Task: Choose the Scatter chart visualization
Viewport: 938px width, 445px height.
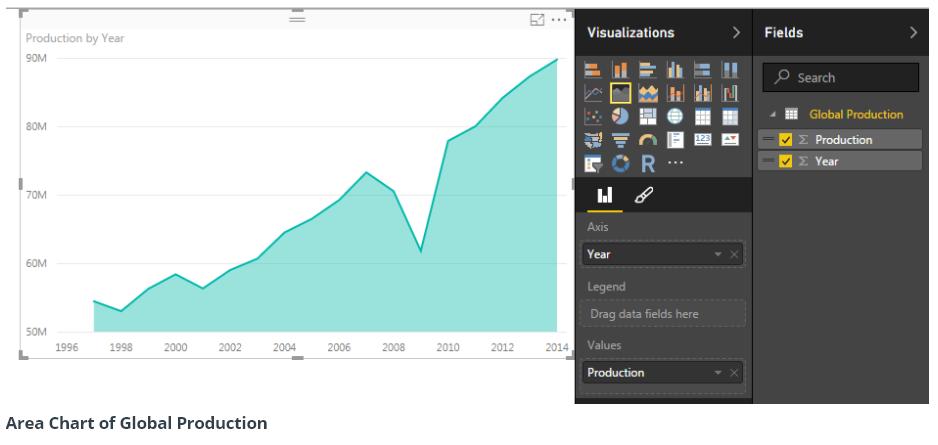Action: pyautogui.click(x=592, y=117)
